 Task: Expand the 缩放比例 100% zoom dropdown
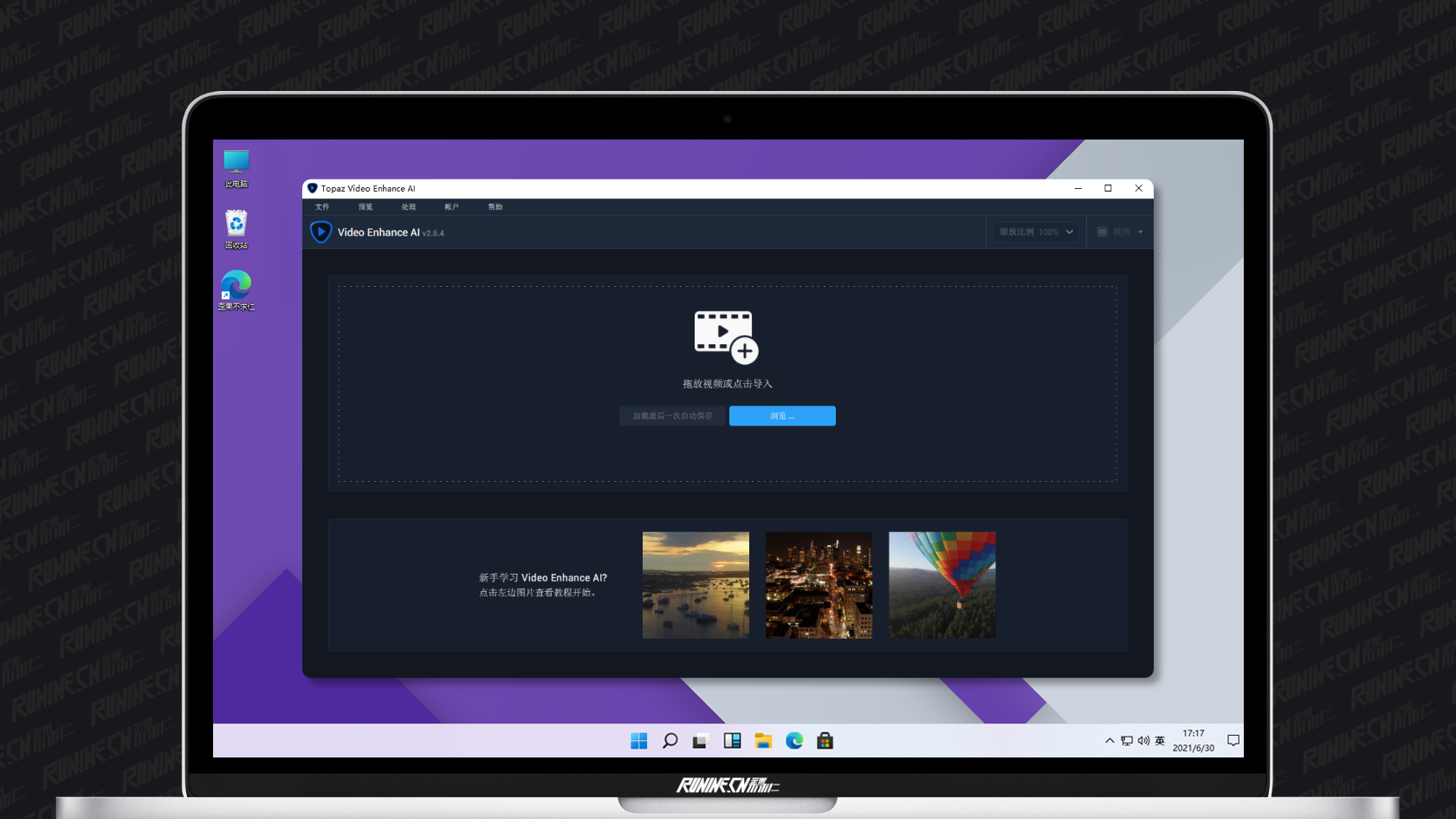click(x=1036, y=232)
